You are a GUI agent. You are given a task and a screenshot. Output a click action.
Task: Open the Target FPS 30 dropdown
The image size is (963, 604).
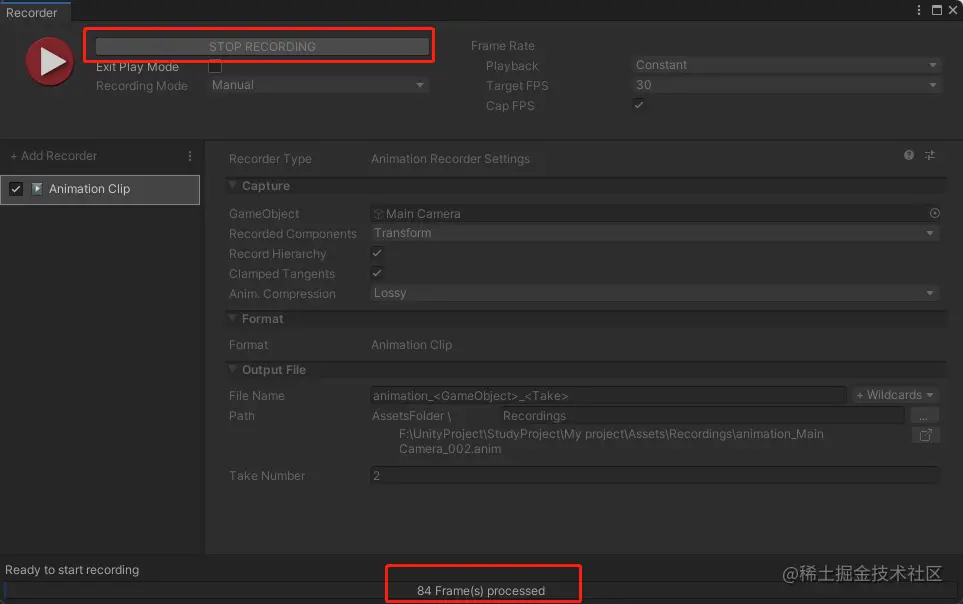[786, 85]
